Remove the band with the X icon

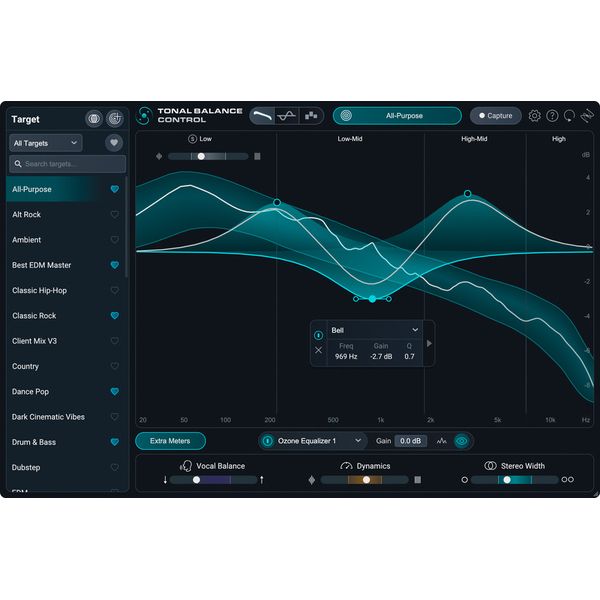tap(318, 350)
